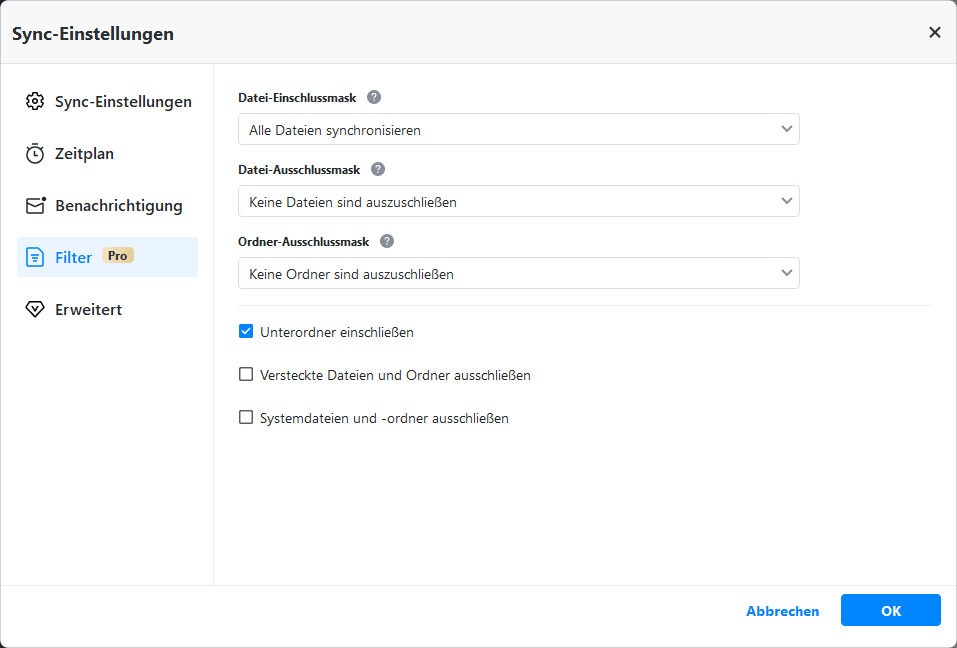Uncheck Unterordner einschließen checkbox
The image size is (957, 648).
click(246, 332)
